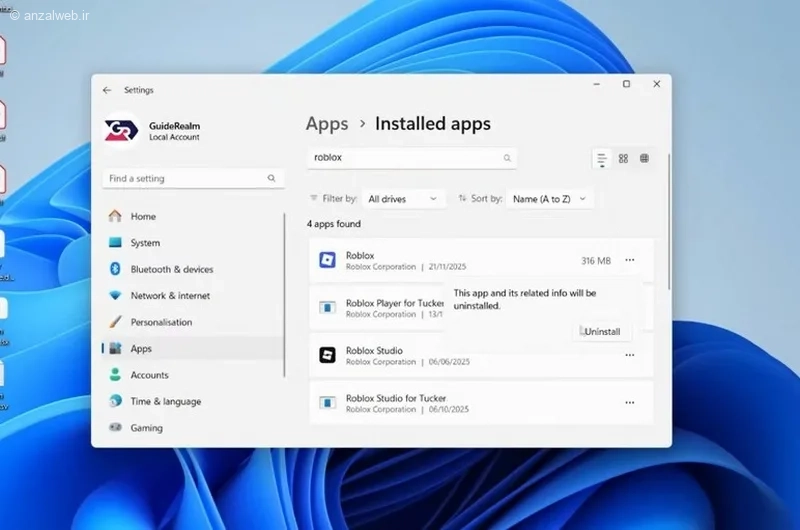
Task: Go back with the Settings arrow
Action: 107,90
